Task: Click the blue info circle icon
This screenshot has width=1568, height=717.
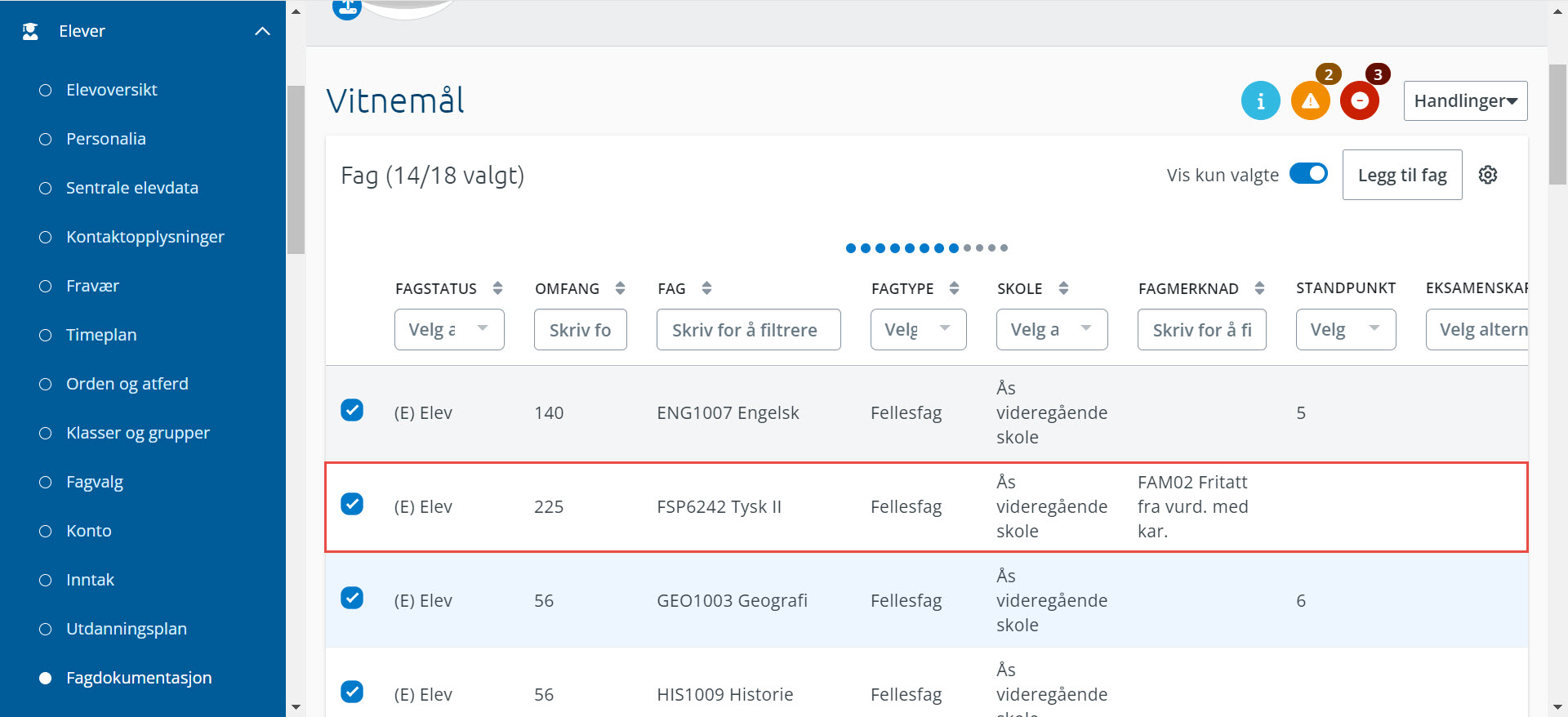Action: point(1260,101)
